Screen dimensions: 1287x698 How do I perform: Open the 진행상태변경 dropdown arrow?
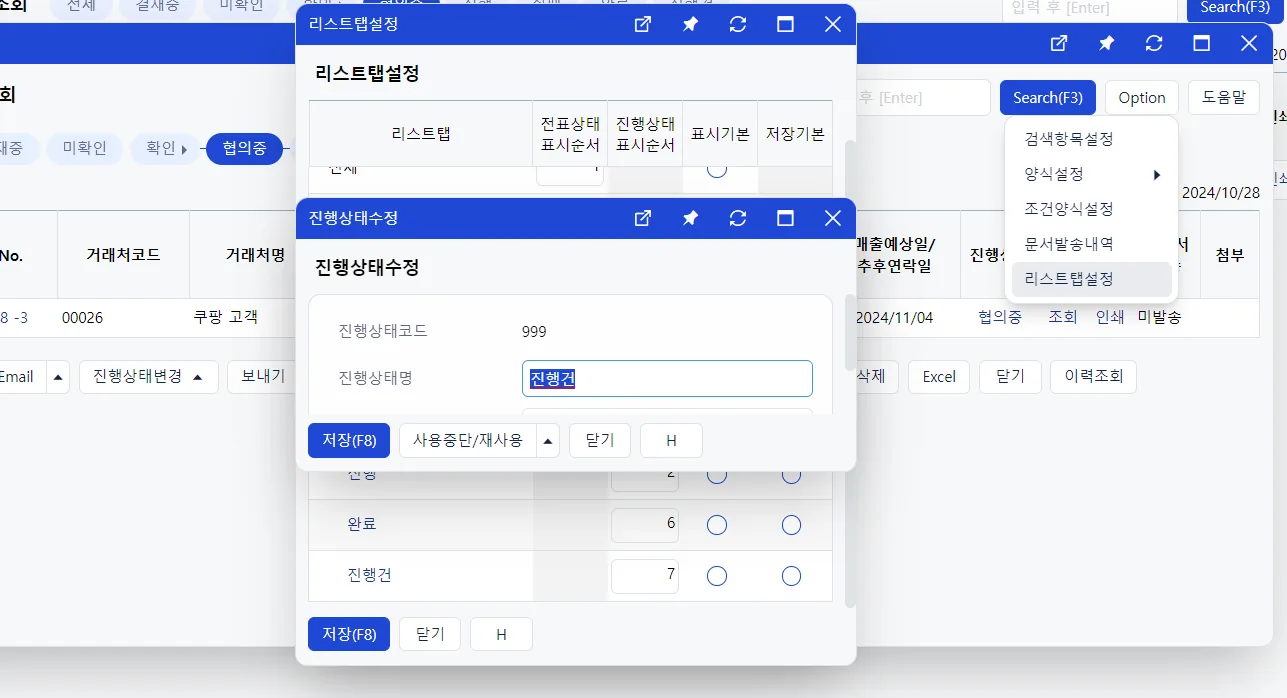198,377
